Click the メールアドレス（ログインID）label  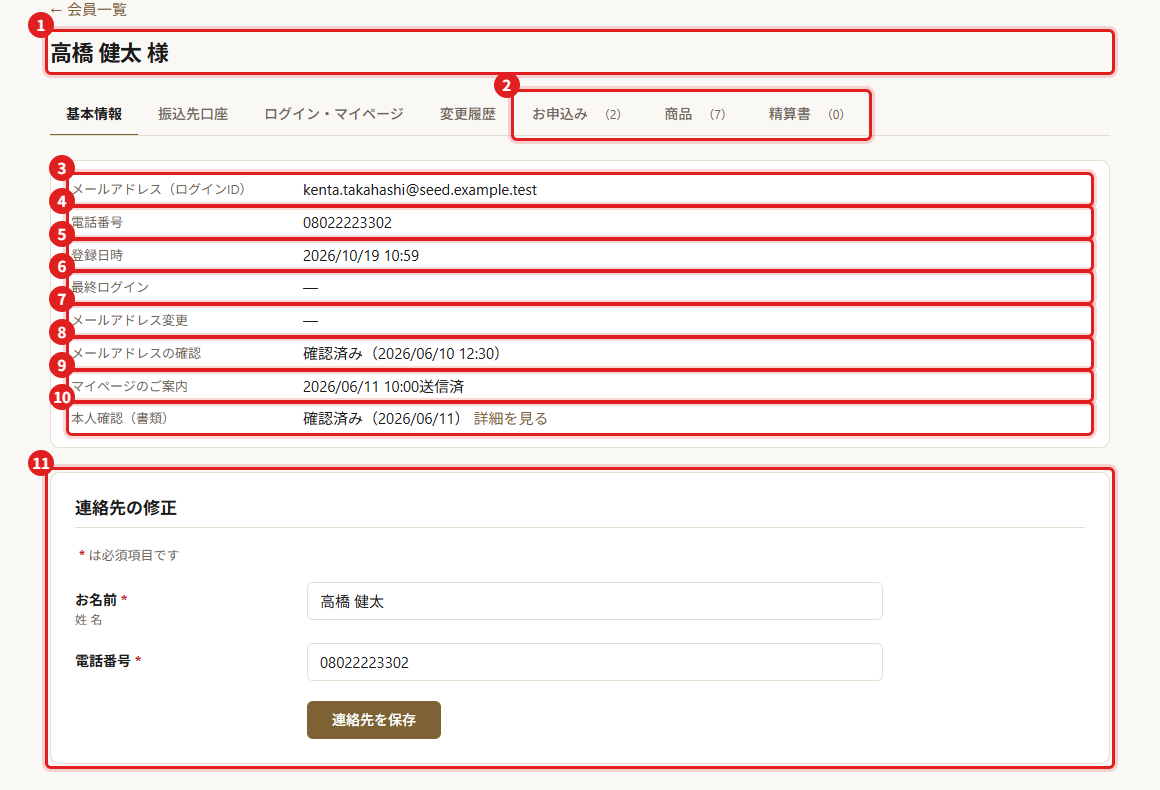point(161,189)
